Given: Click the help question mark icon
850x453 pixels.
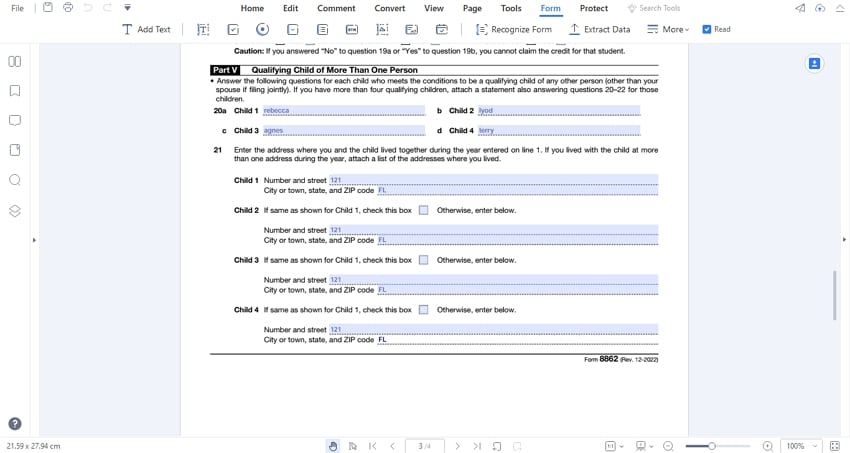Looking at the screenshot, I should [x=15, y=424].
